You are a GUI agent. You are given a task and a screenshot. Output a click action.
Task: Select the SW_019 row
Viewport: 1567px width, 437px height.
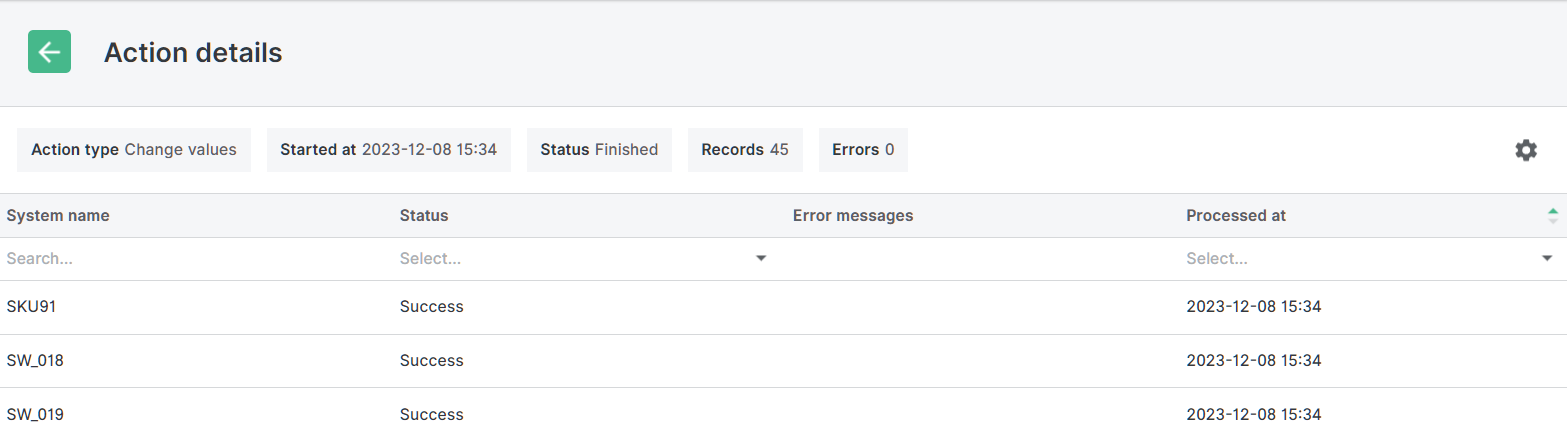click(35, 414)
